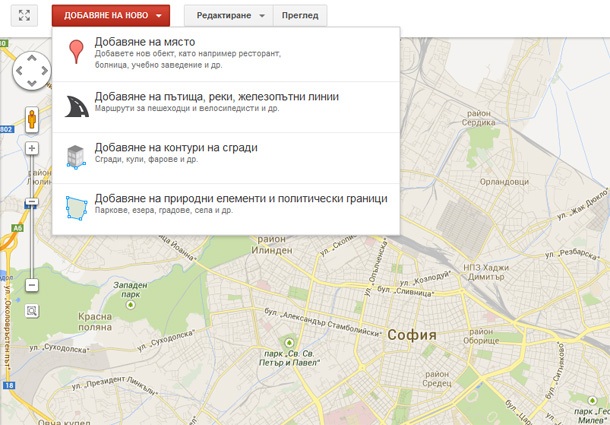Click the ул. Президент Линкълн street label
Image resolution: width=610 pixels, height=425 pixels.
click(114, 385)
